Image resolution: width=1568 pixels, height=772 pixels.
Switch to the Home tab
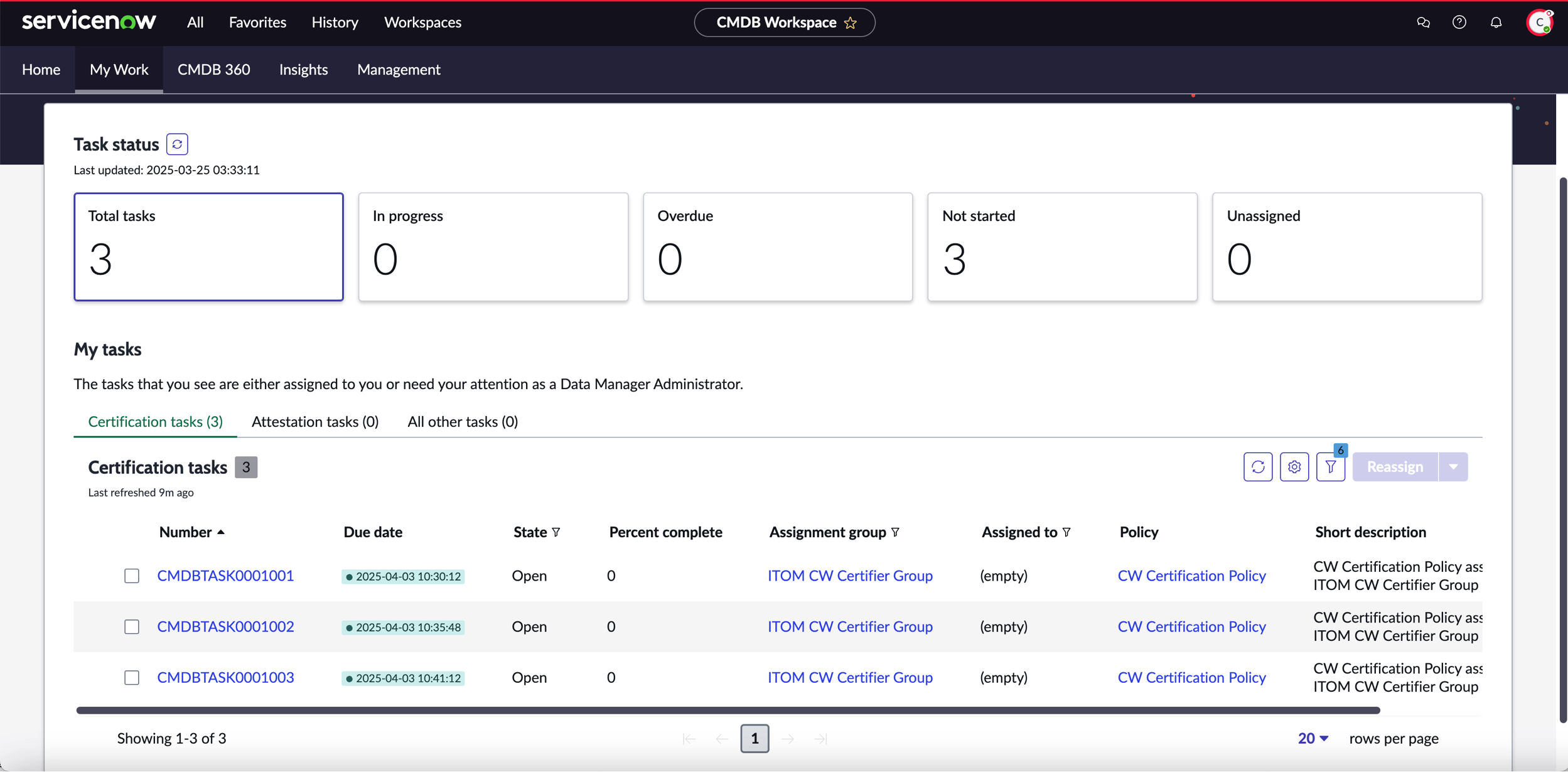(x=41, y=70)
